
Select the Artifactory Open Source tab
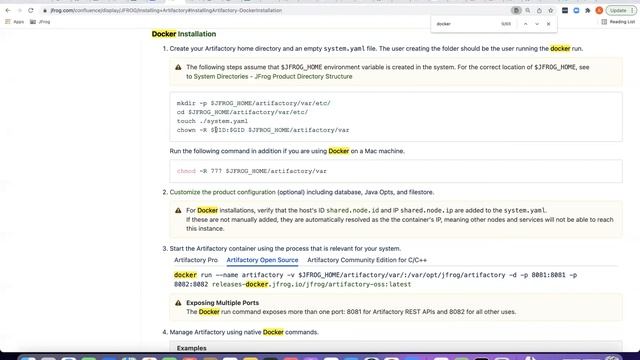(262, 260)
